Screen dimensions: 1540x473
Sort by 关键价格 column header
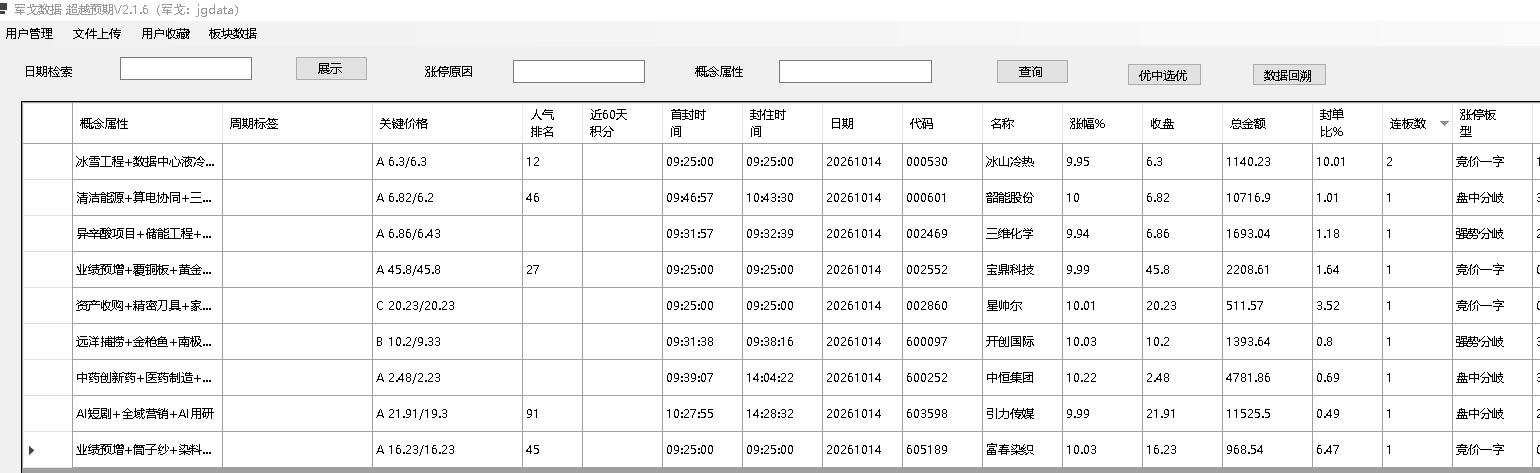point(447,124)
